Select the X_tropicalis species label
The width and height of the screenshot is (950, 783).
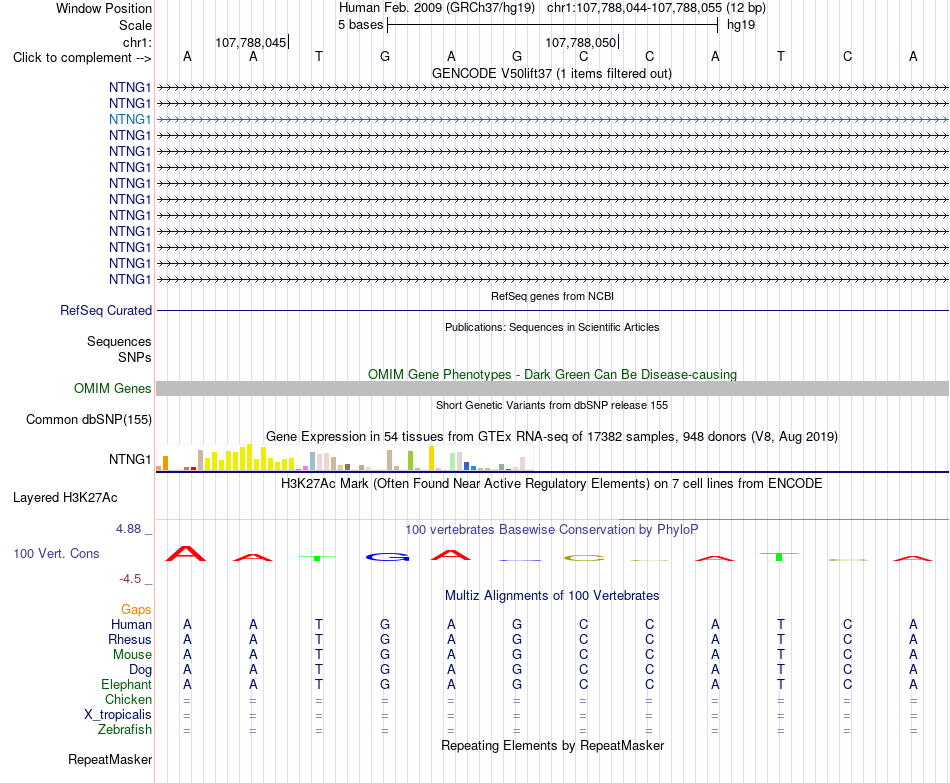[118, 715]
